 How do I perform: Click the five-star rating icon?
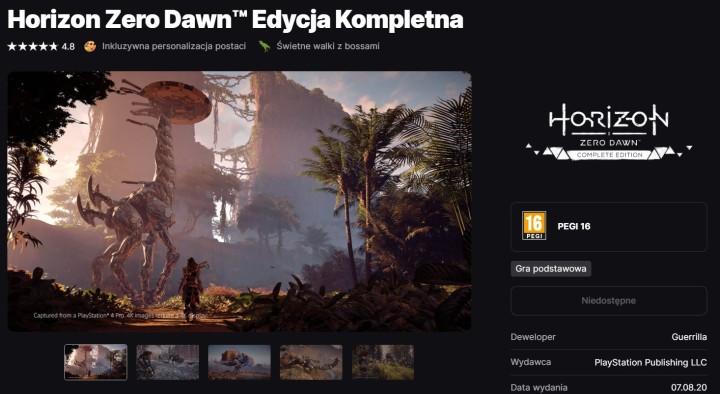pos(33,46)
